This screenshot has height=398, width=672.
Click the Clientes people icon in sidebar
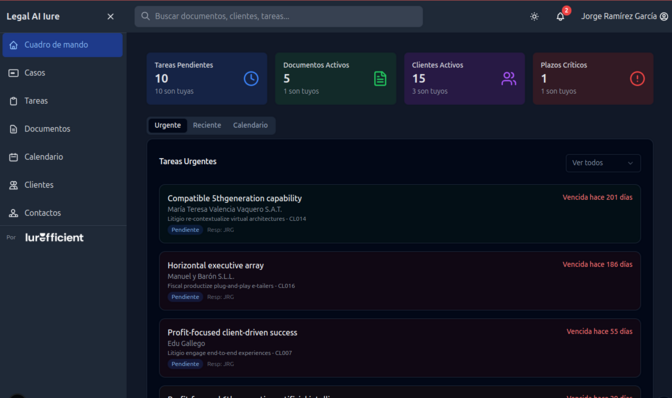click(13, 185)
